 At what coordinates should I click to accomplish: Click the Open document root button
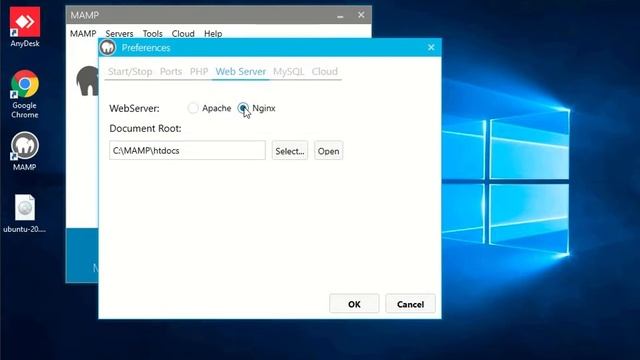point(329,151)
